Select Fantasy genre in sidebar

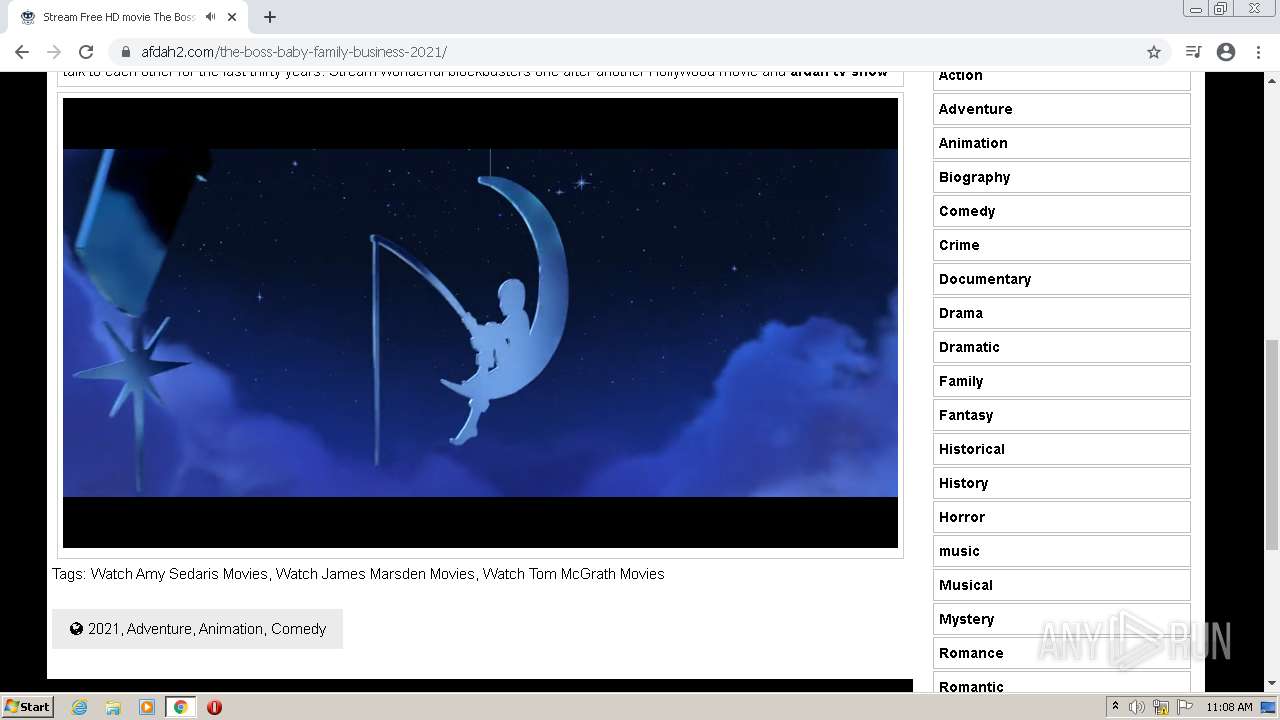pyautogui.click(x=1061, y=415)
